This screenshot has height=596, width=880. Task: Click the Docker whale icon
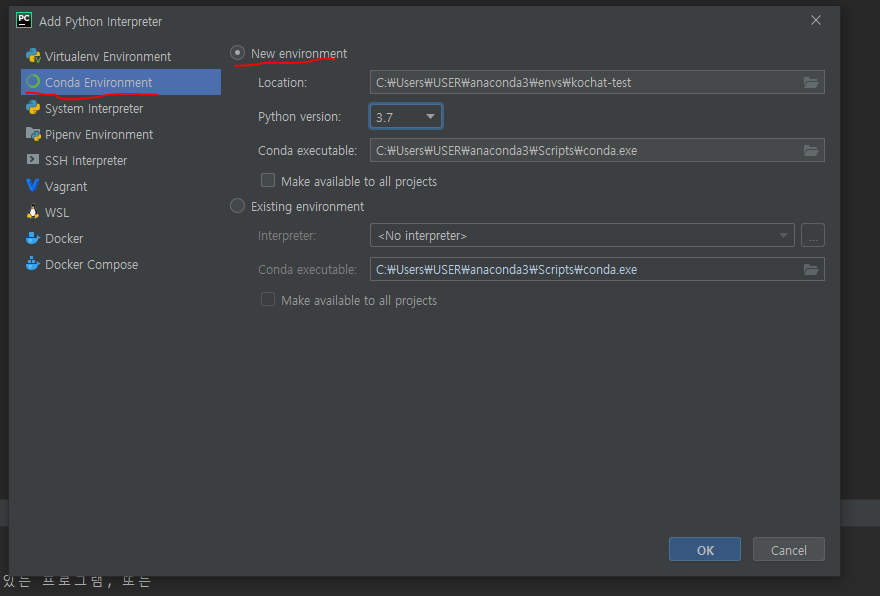33,238
